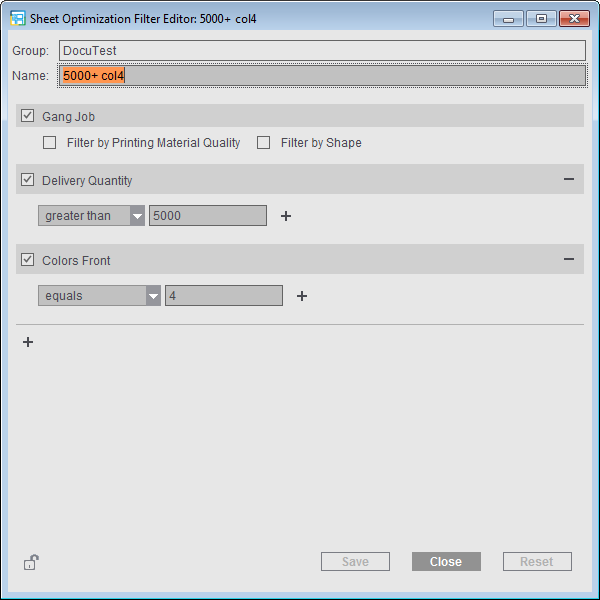Add condition with plus next to 5000

(x=286, y=216)
